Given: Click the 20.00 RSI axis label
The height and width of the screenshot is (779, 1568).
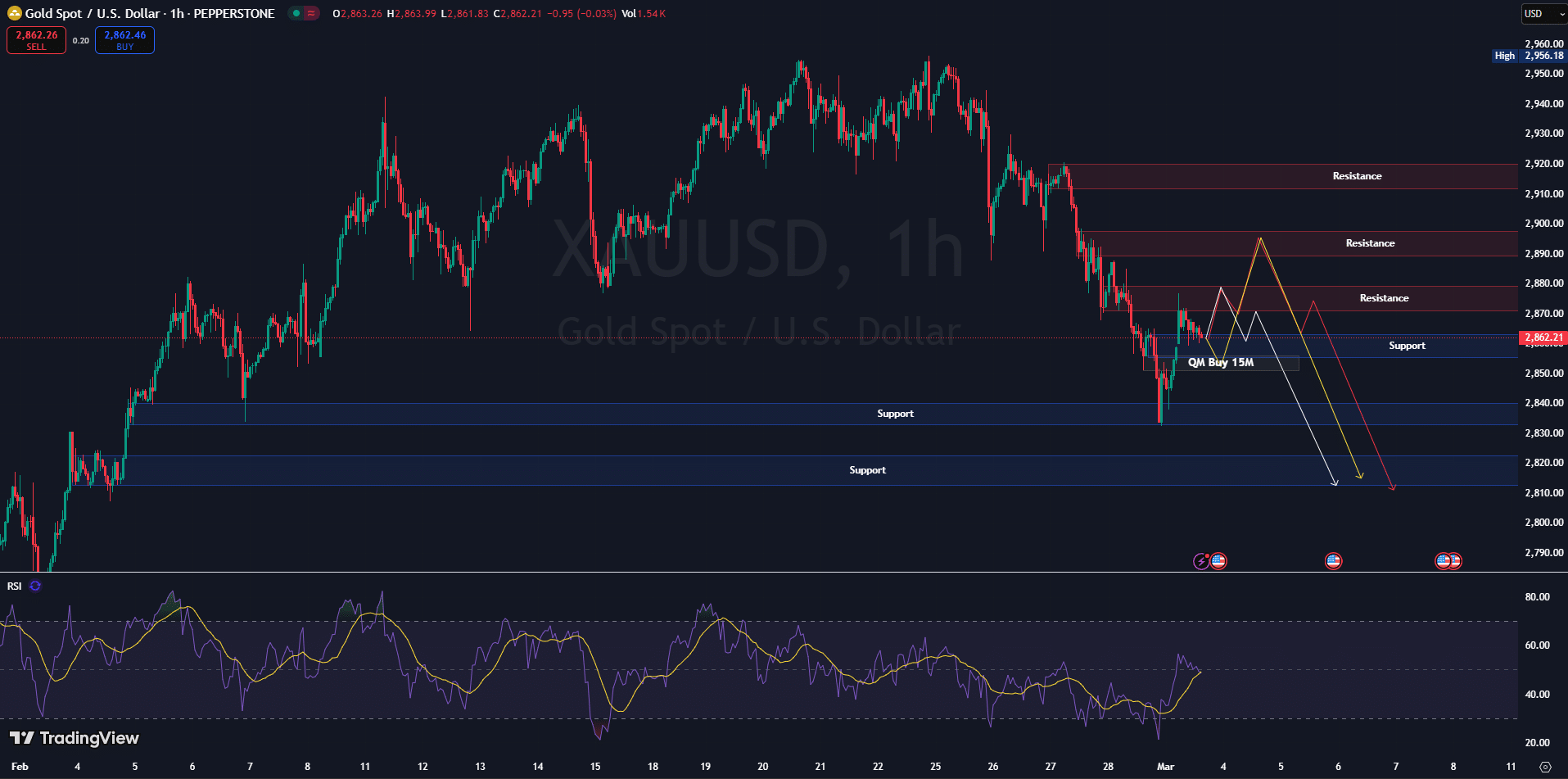Looking at the screenshot, I should 1537,743.
